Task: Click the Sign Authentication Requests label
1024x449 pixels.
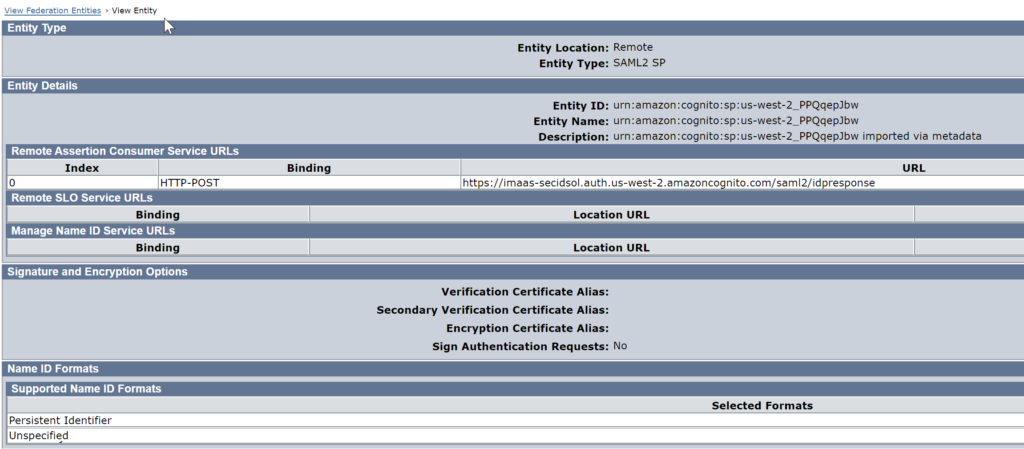Action: pos(520,347)
